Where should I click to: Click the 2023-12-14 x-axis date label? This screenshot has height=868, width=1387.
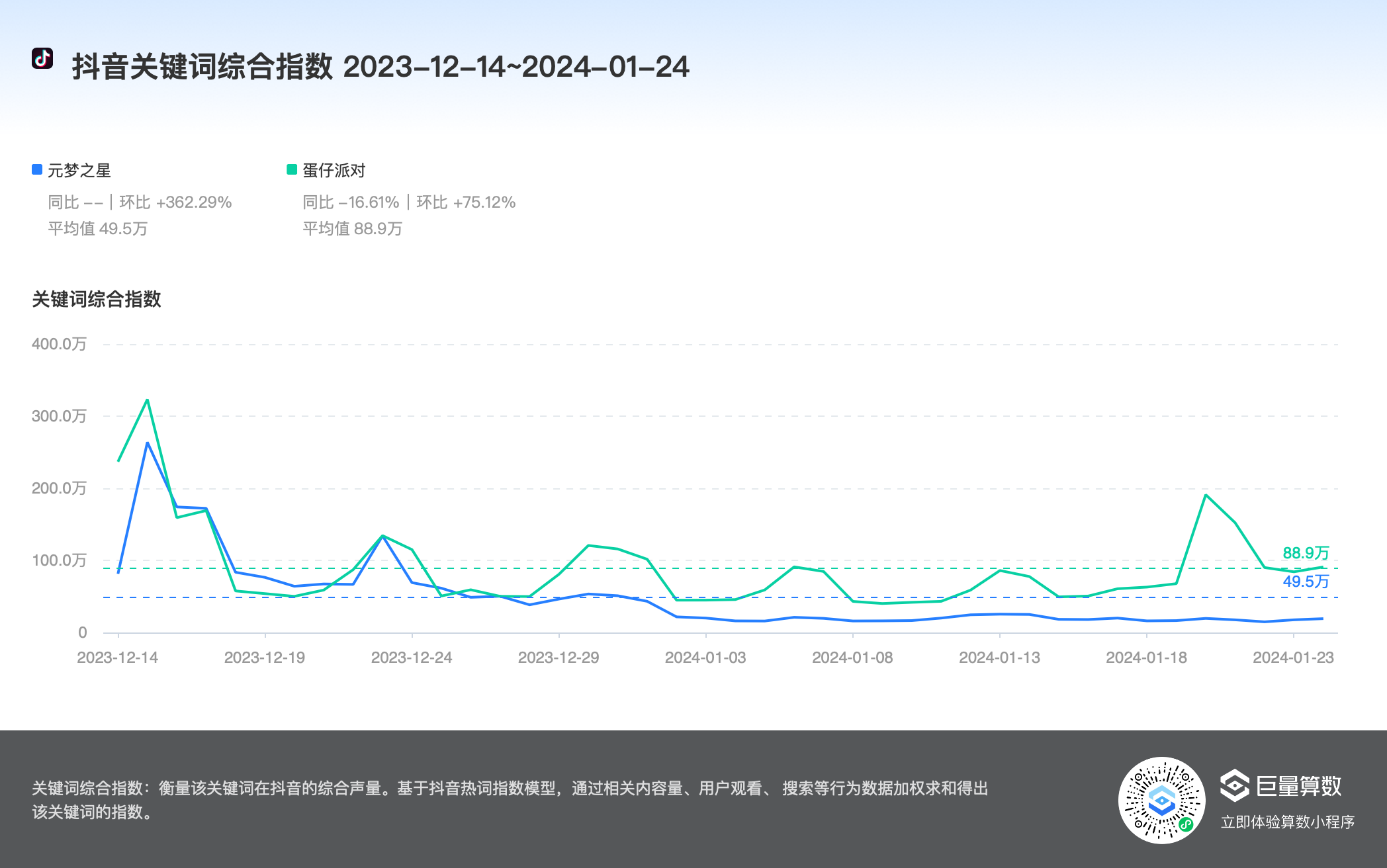pyautogui.click(x=118, y=658)
